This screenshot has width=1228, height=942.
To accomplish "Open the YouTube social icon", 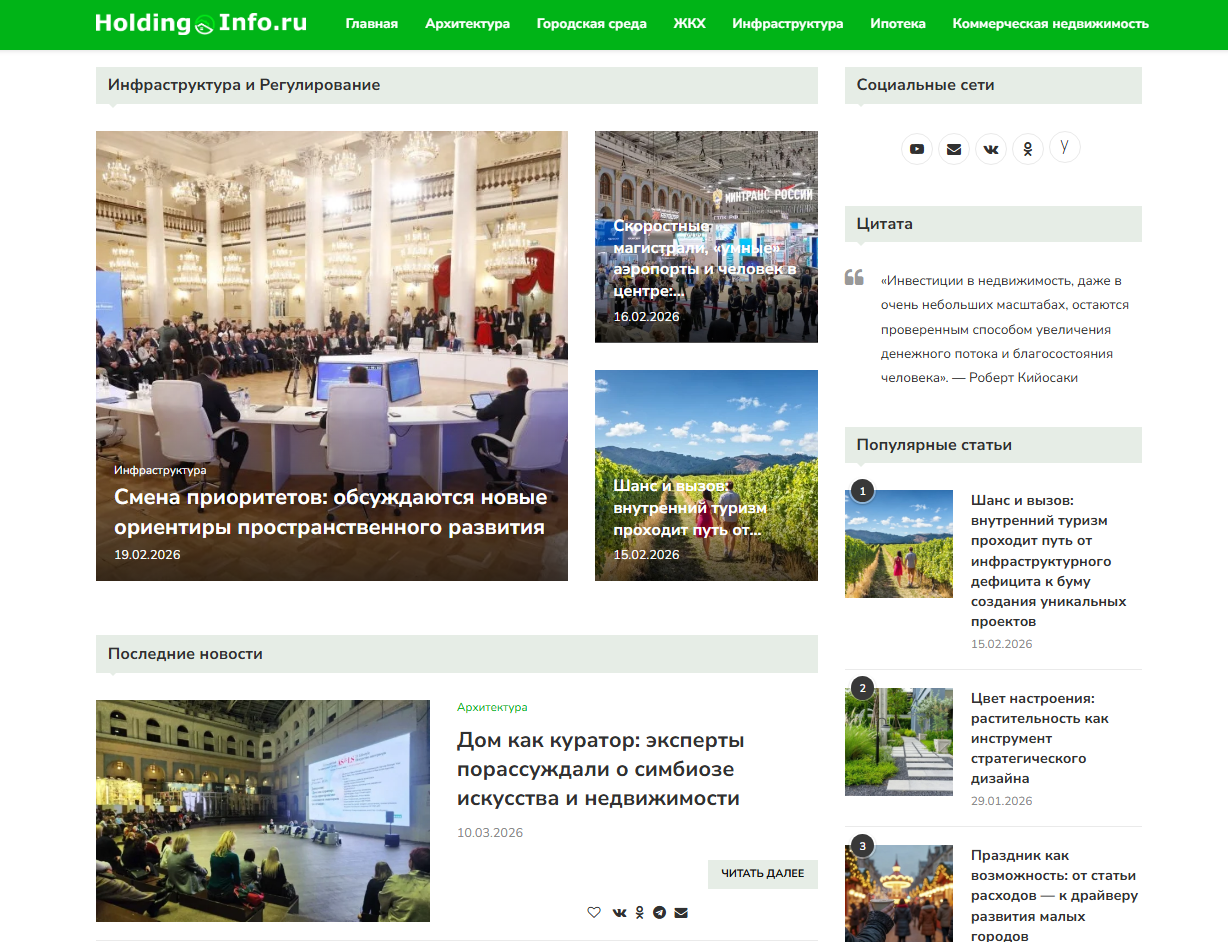I will click(x=917, y=150).
